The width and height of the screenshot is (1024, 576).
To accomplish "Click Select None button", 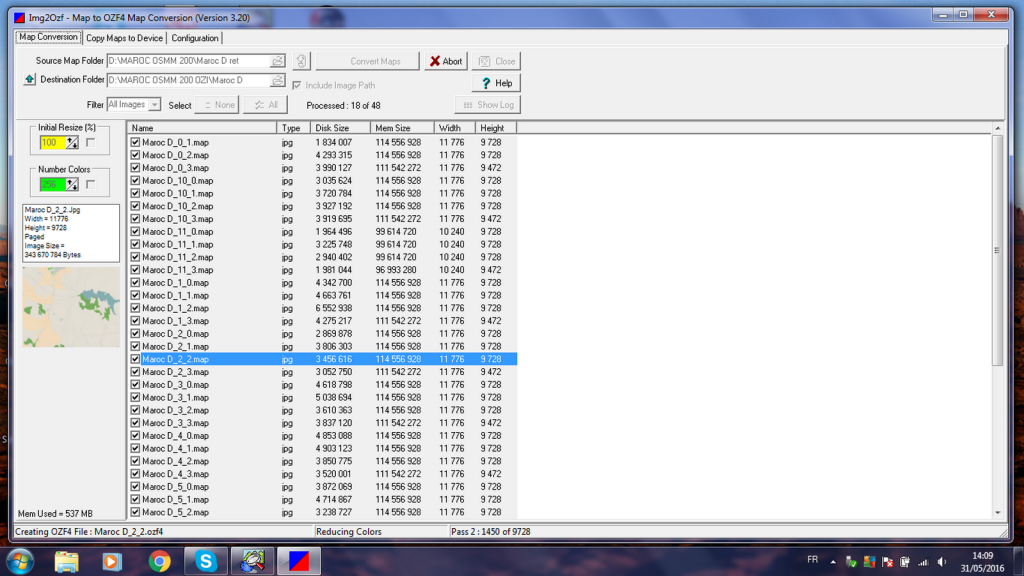I will 217,105.
